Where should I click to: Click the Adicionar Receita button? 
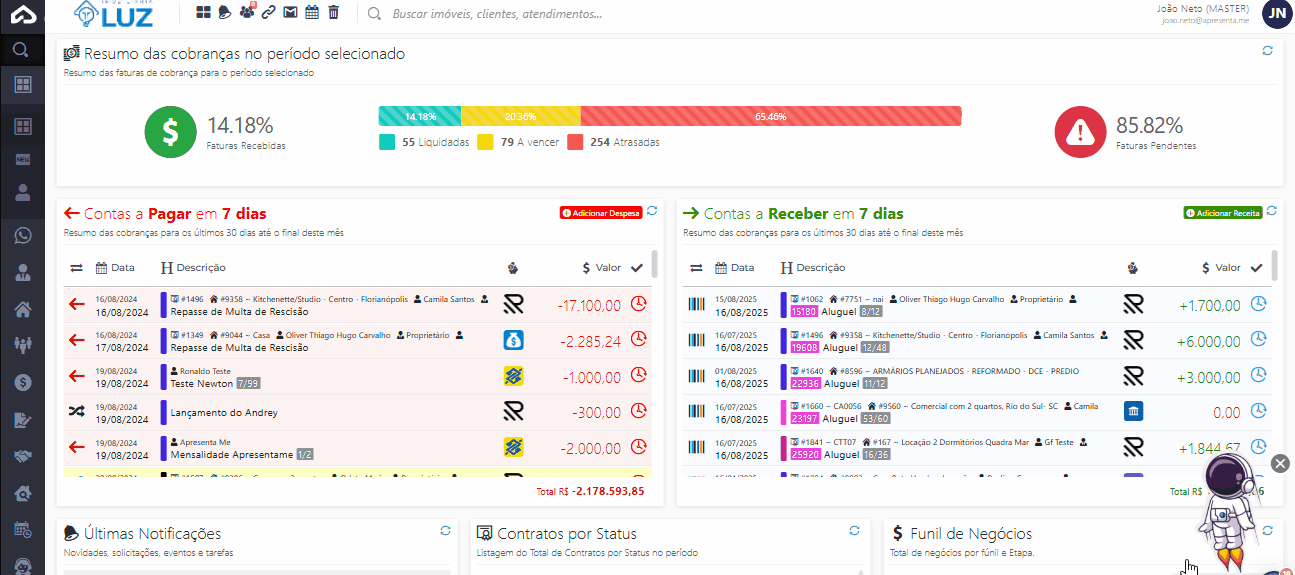1221,213
